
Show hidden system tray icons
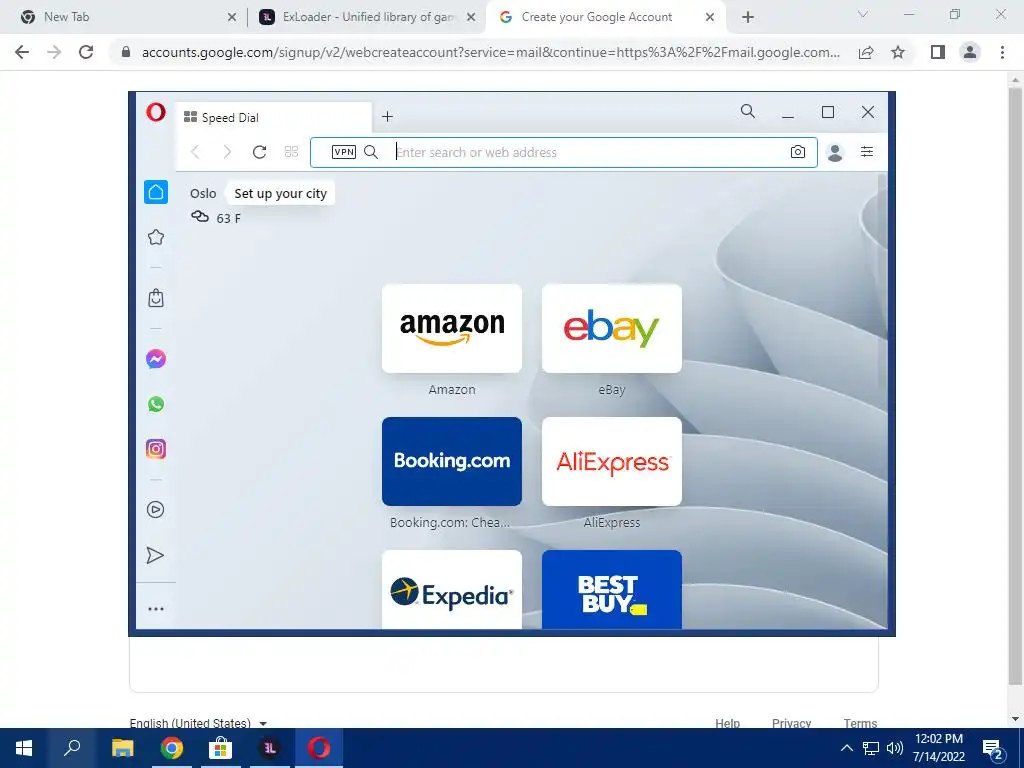tap(846, 748)
